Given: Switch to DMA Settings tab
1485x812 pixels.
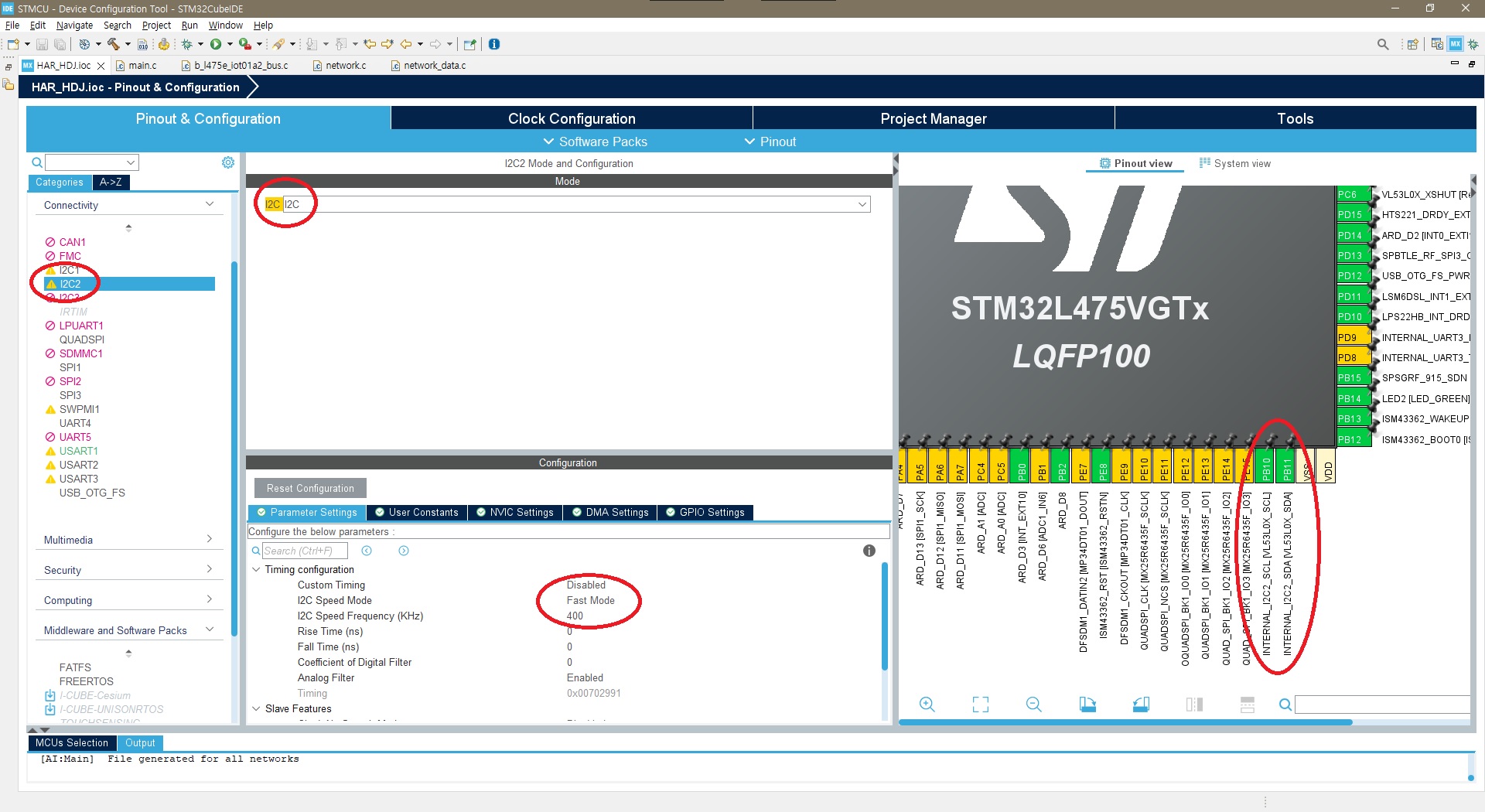Looking at the screenshot, I should [610, 513].
